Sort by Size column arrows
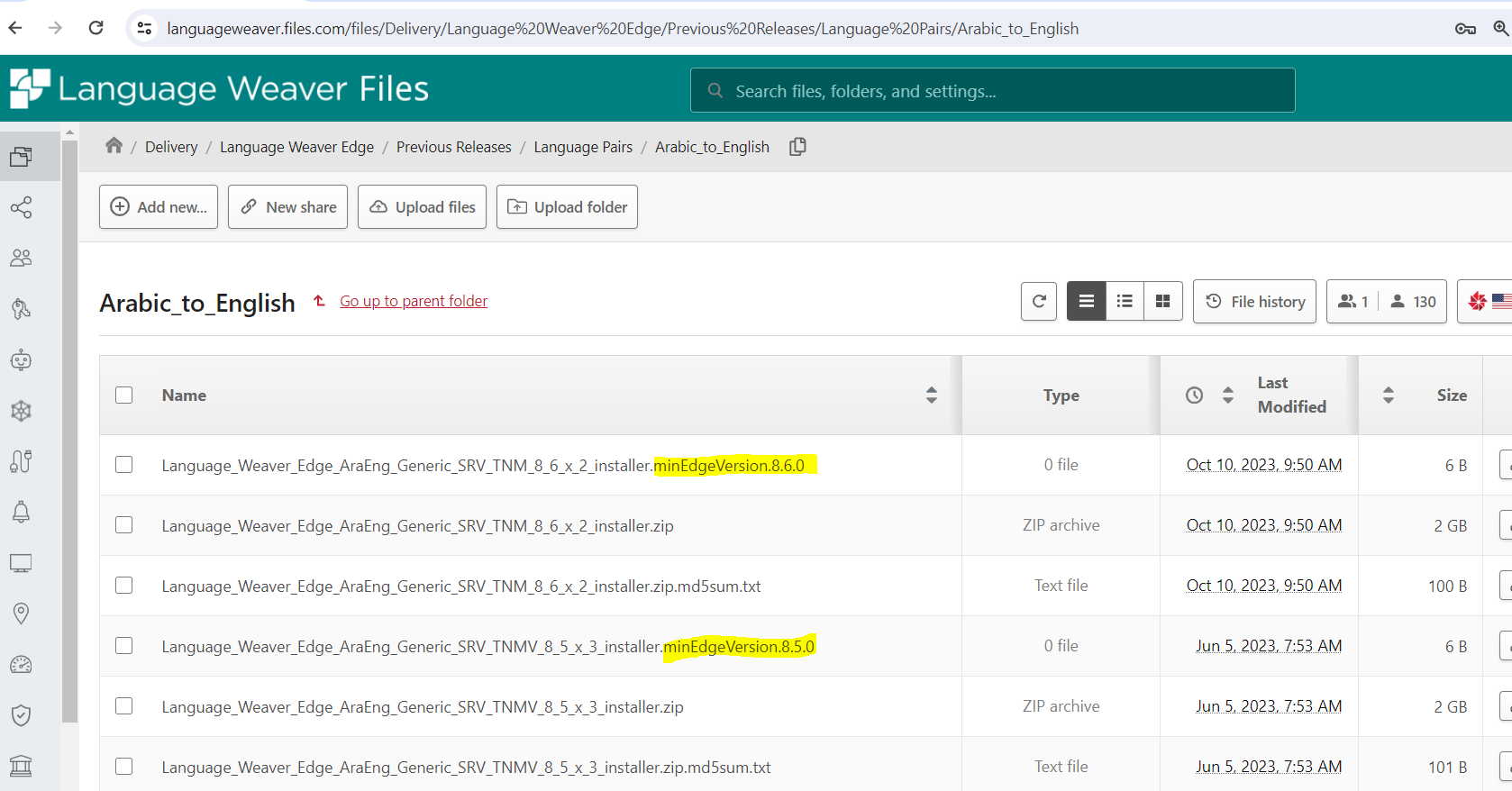 click(1389, 395)
